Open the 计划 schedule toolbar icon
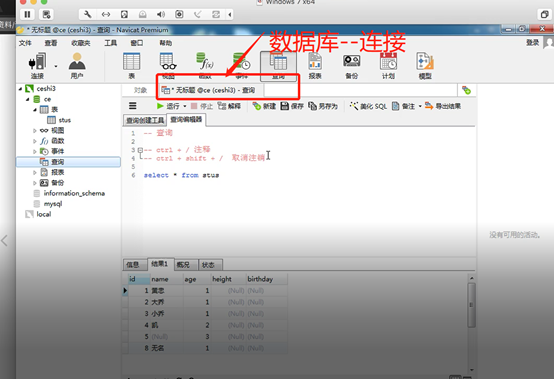The width and height of the screenshot is (554, 379). (388, 66)
